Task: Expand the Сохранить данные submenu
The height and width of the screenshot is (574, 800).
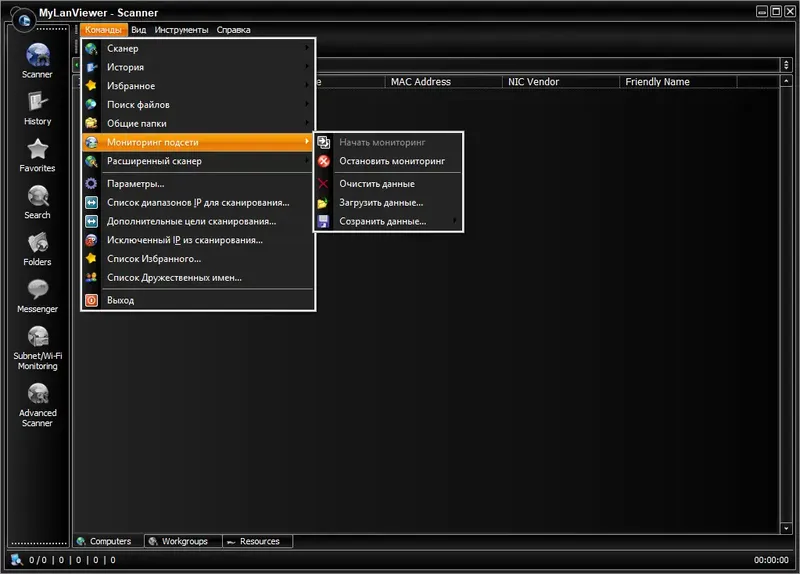Action: (455, 221)
